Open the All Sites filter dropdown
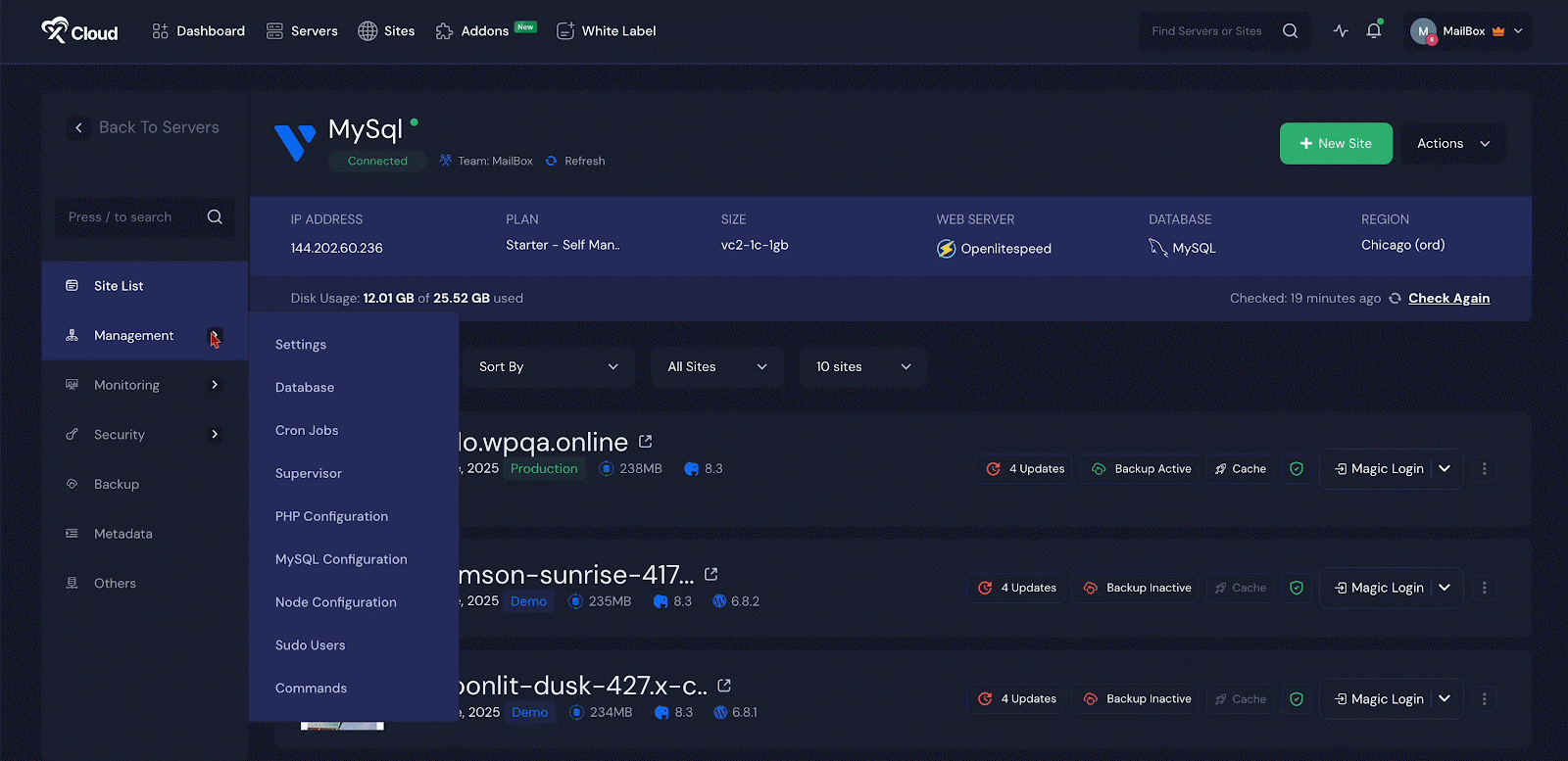 (x=716, y=367)
